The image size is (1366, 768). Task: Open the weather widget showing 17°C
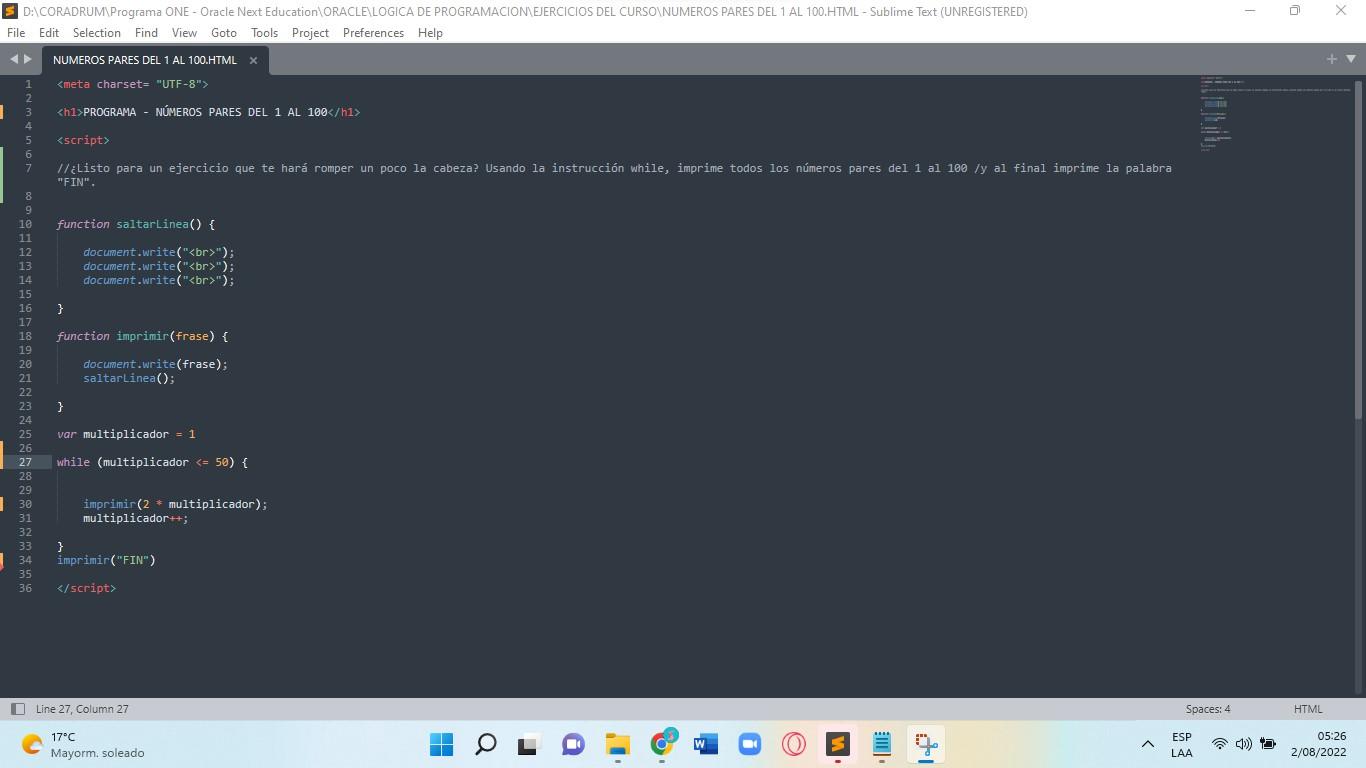pyautogui.click(x=83, y=744)
